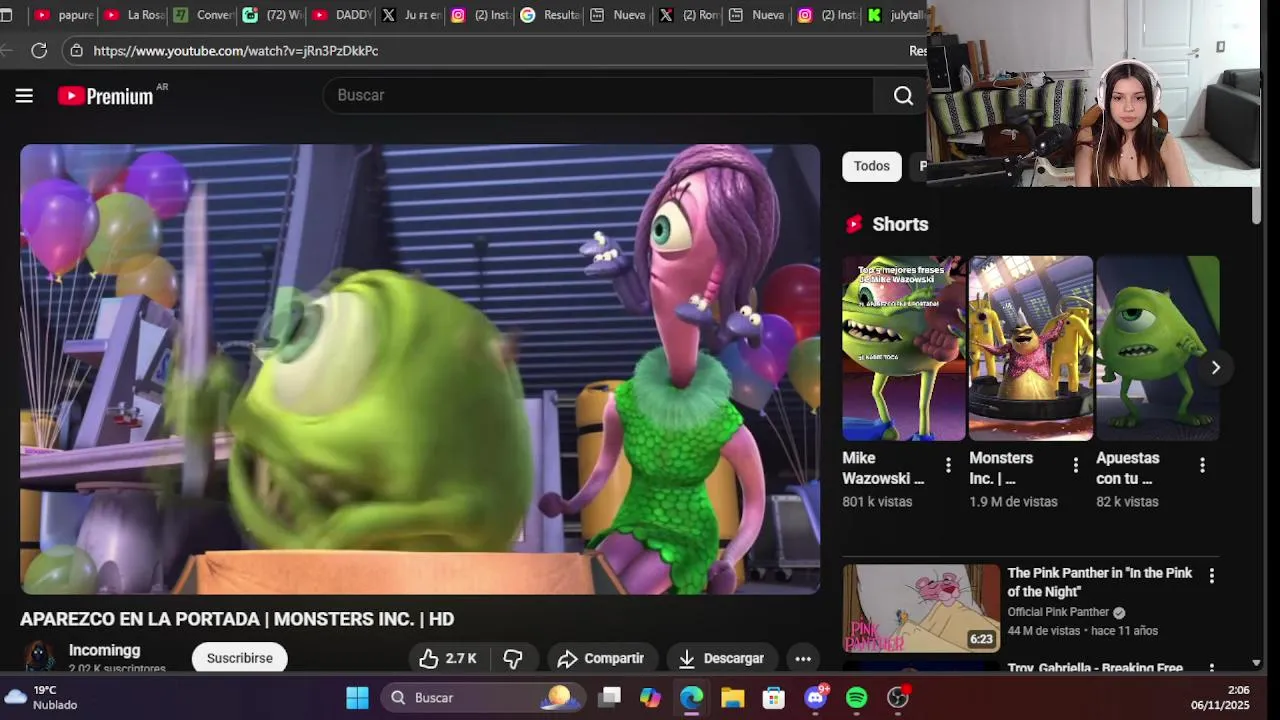This screenshot has height=720, width=1280.
Task: Open the 'Monsters Inc.' Short thumbnail
Action: click(1030, 348)
